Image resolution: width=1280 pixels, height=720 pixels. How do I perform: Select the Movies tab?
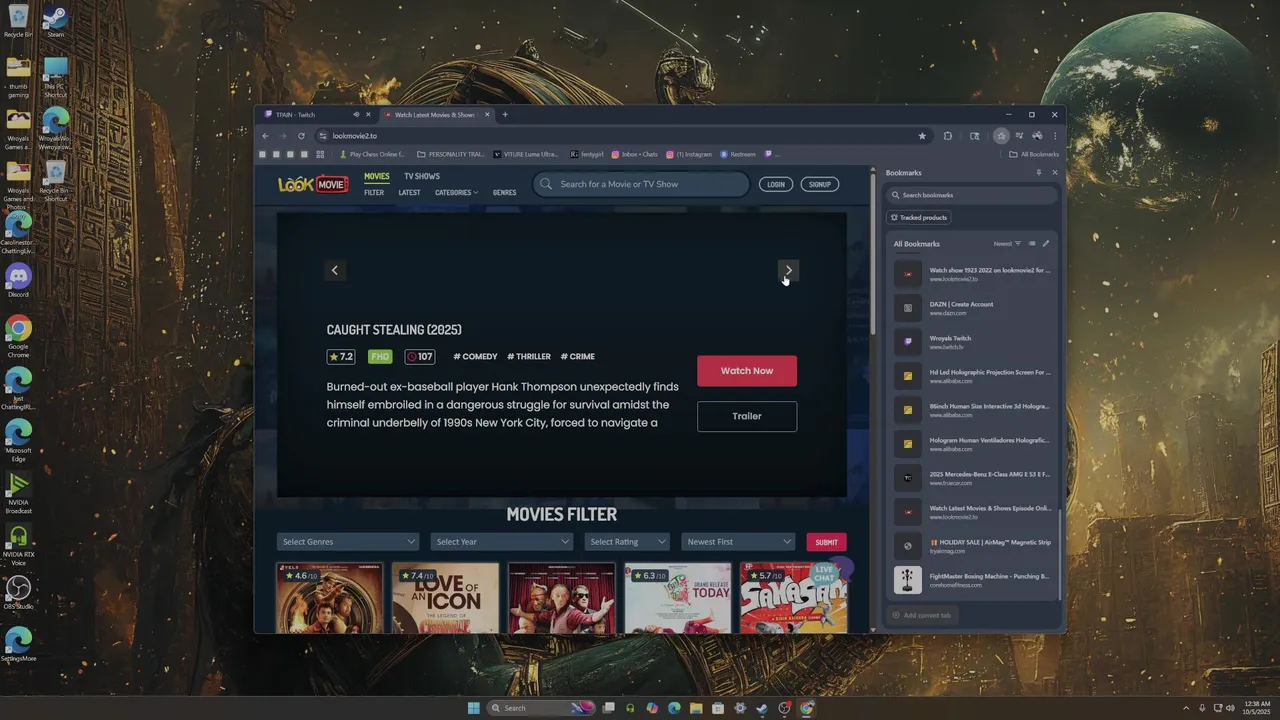[377, 176]
